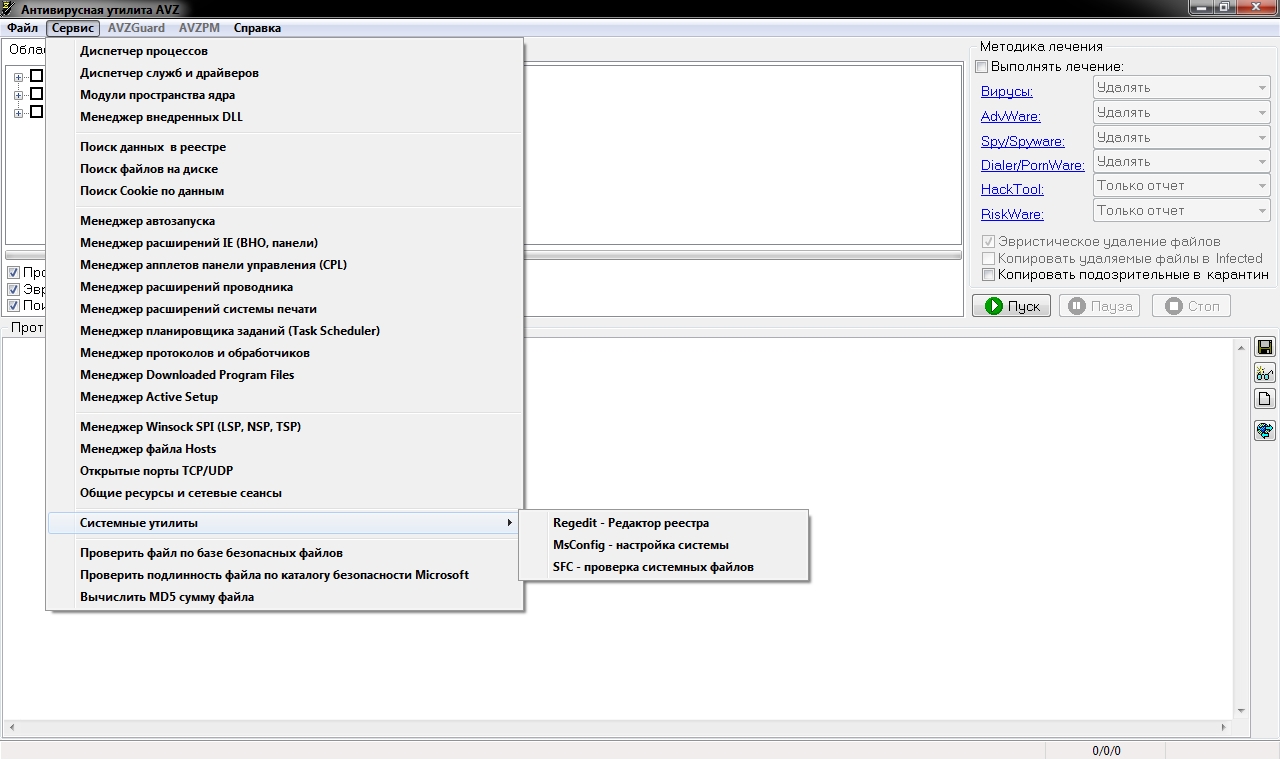1280x760 pixels.
Task: Choose "Поиск данных в реестре"
Action: [x=285, y=147]
